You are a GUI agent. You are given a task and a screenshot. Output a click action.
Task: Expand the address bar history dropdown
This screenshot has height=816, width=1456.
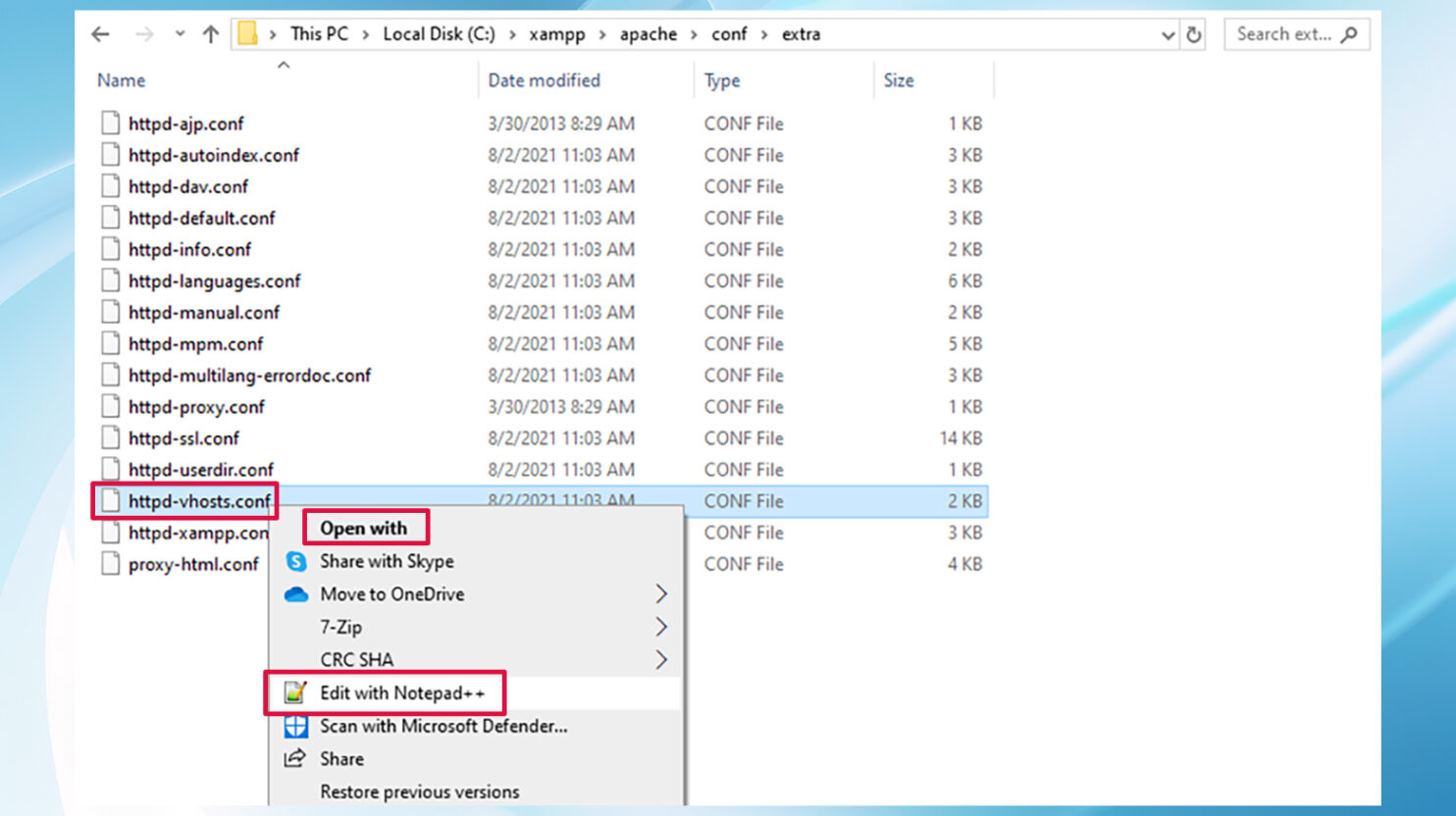click(1168, 34)
